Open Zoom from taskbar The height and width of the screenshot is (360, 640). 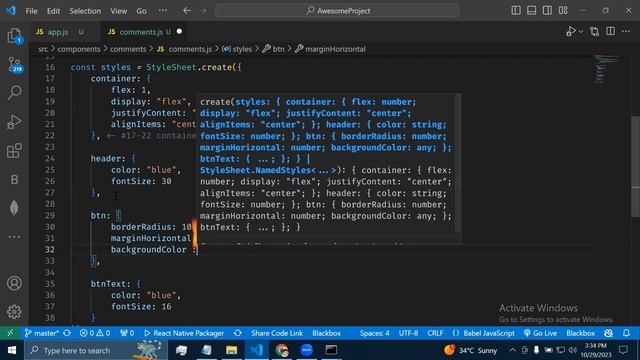(307, 350)
